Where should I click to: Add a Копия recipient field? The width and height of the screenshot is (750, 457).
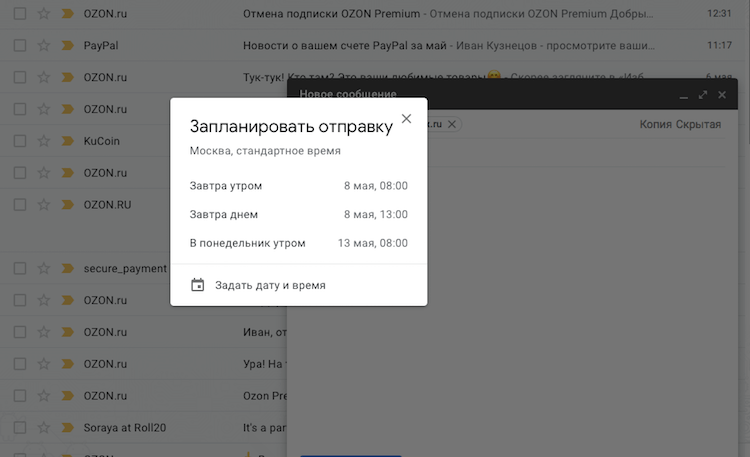click(655, 124)
